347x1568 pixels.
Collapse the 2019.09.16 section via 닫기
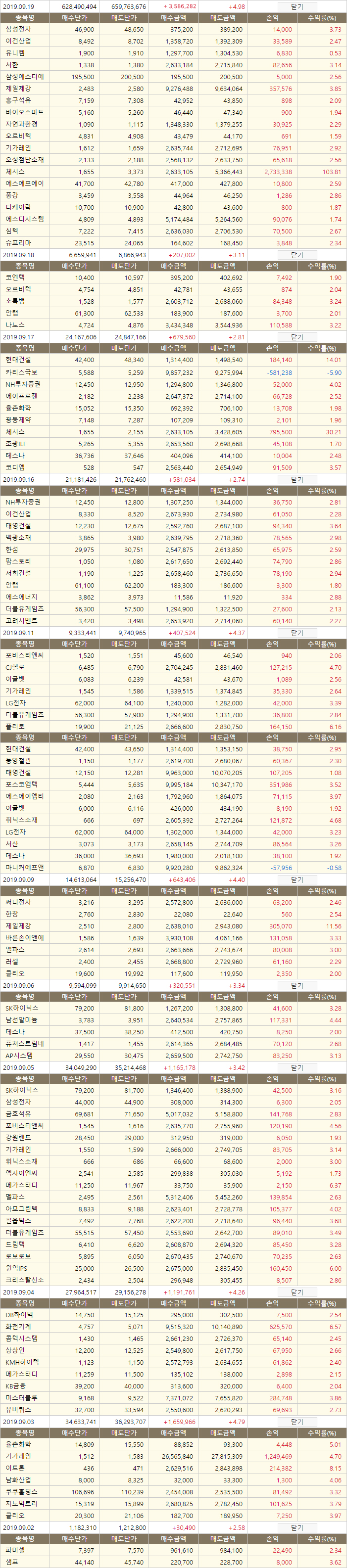(297, 480)
